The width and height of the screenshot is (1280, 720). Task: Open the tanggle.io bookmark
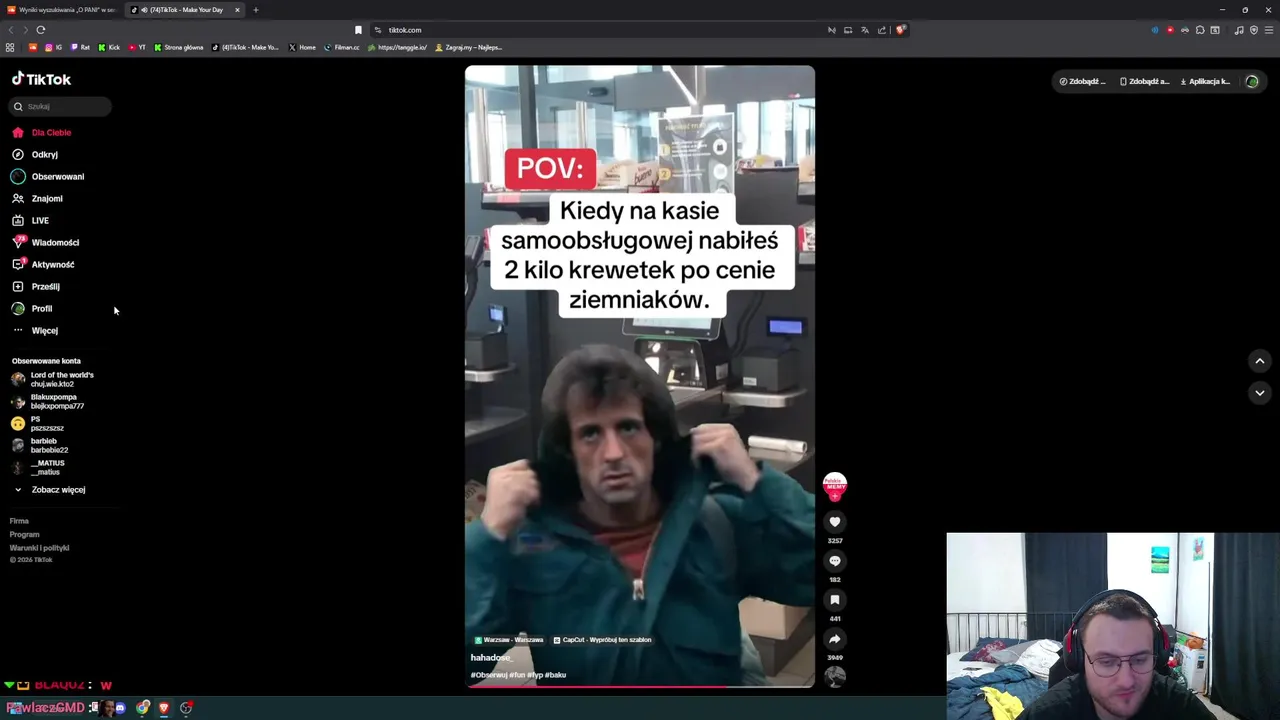398,47
